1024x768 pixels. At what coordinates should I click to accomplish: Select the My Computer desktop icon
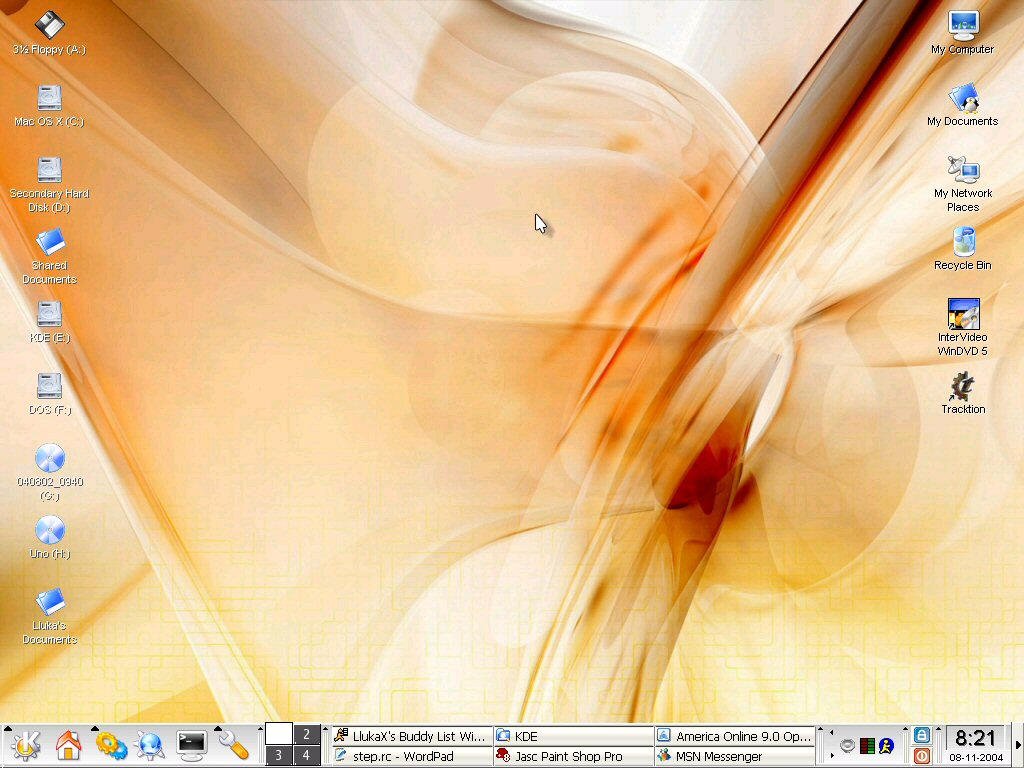[963, 26]
